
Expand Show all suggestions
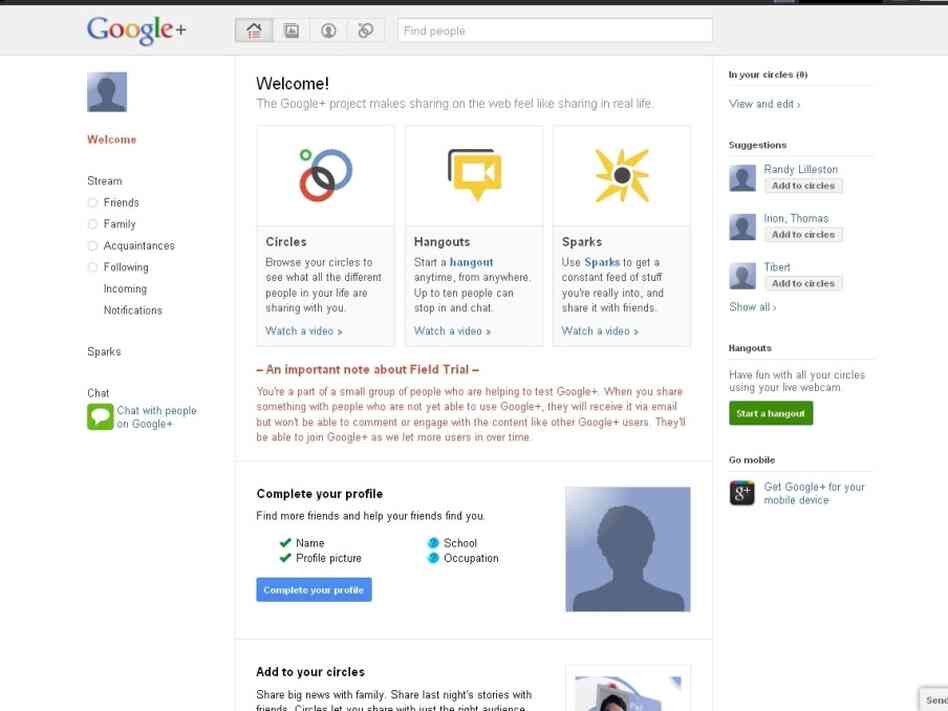coord(753,307)
